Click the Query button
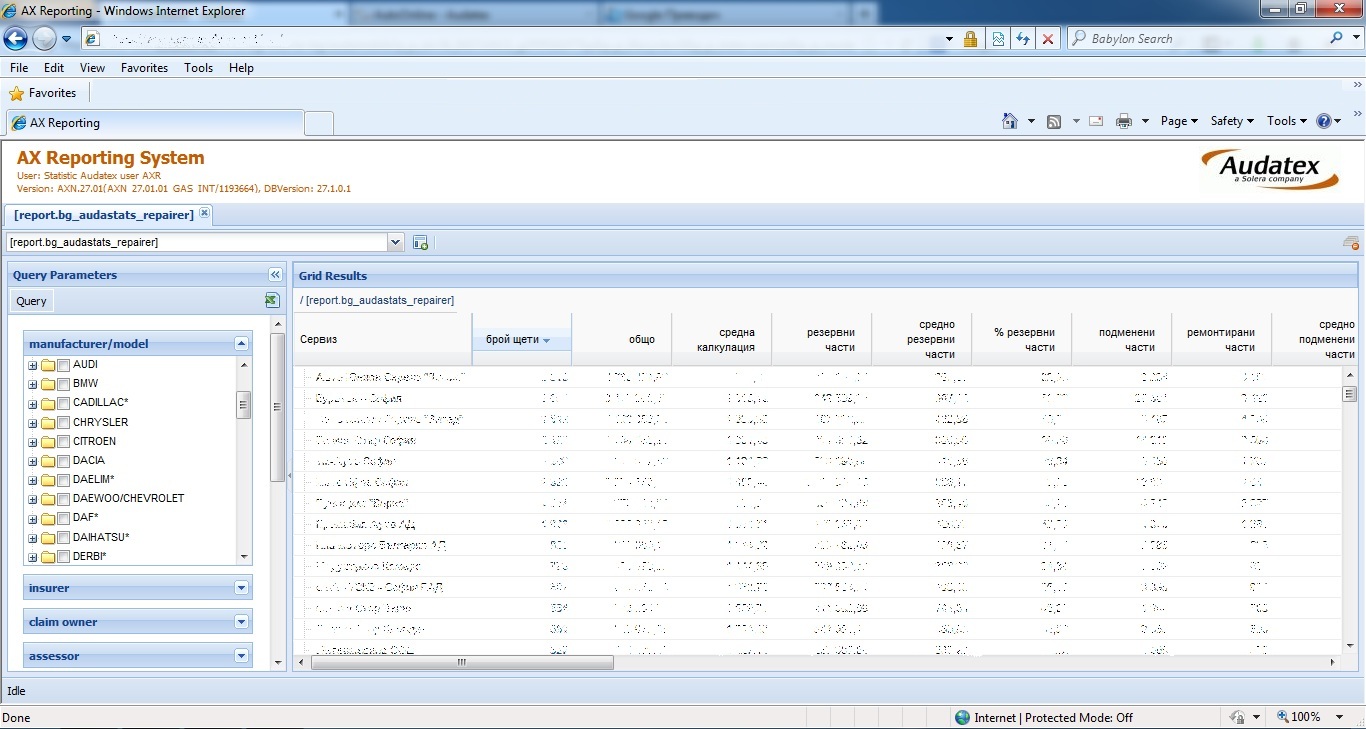The image size is (1366, 729). 31,301
